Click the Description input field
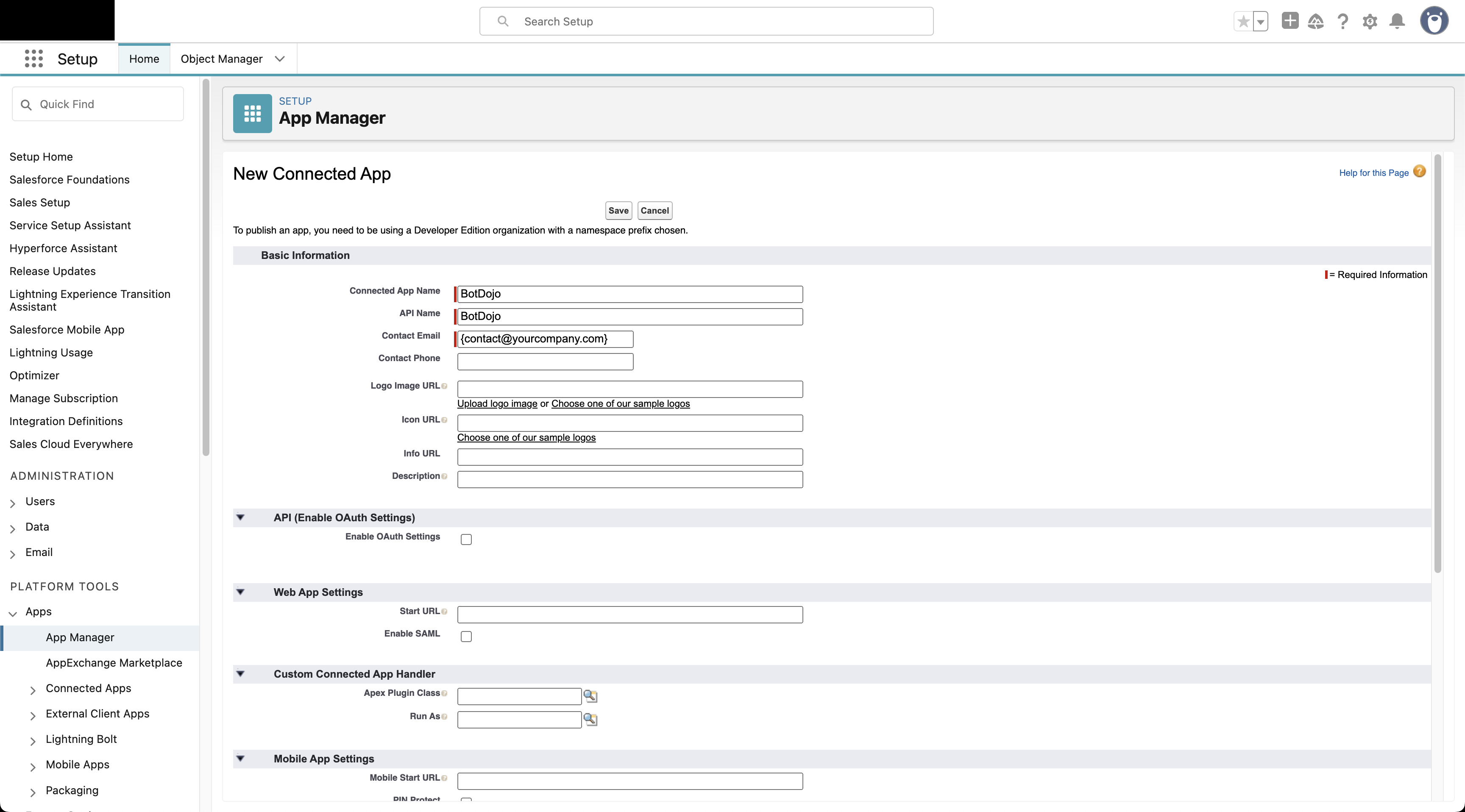The width and height of the screenshot is (1465, 812). pyautogui.click(x=629, y=479)
